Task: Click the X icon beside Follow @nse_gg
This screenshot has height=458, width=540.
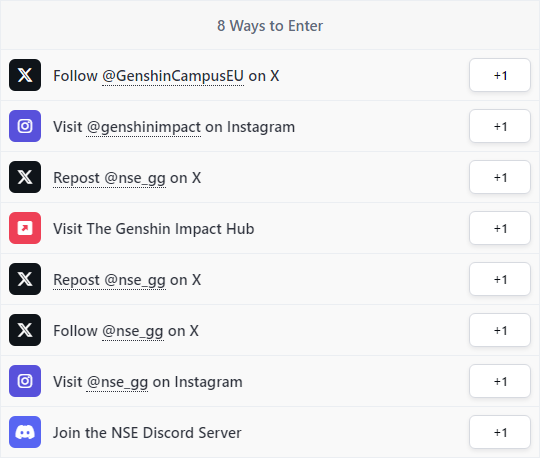Action: (25, 330)
